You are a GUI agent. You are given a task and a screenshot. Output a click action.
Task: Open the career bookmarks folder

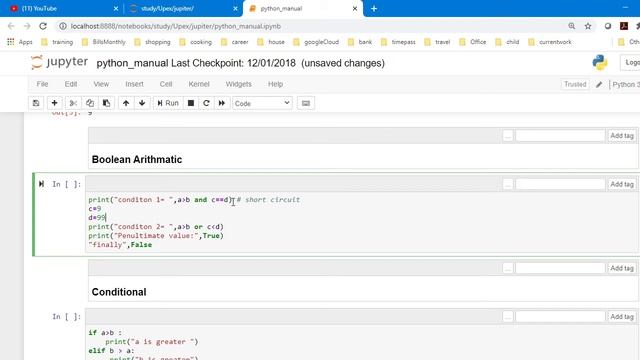click(x=235, y=42)
